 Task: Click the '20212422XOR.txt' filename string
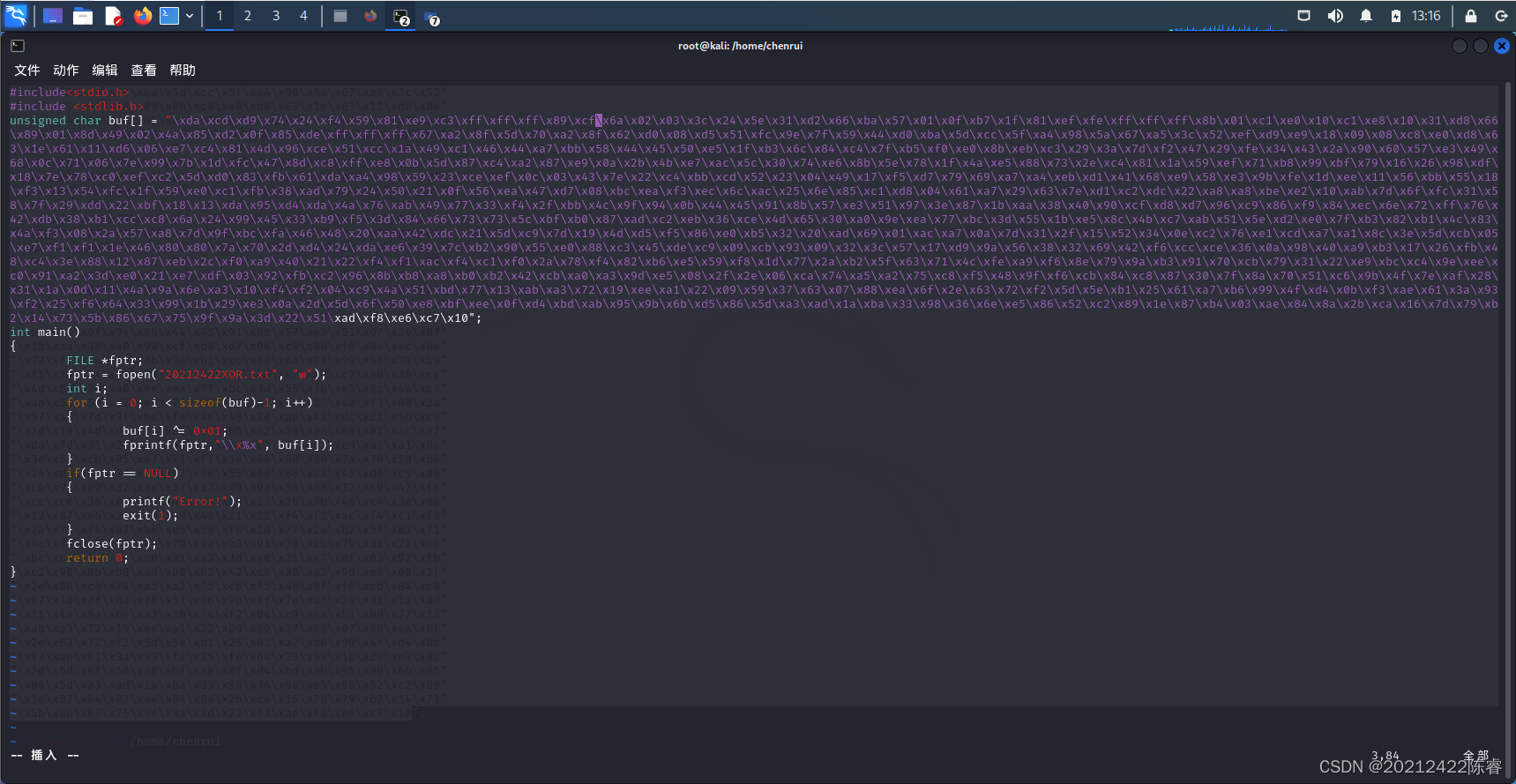218,374
